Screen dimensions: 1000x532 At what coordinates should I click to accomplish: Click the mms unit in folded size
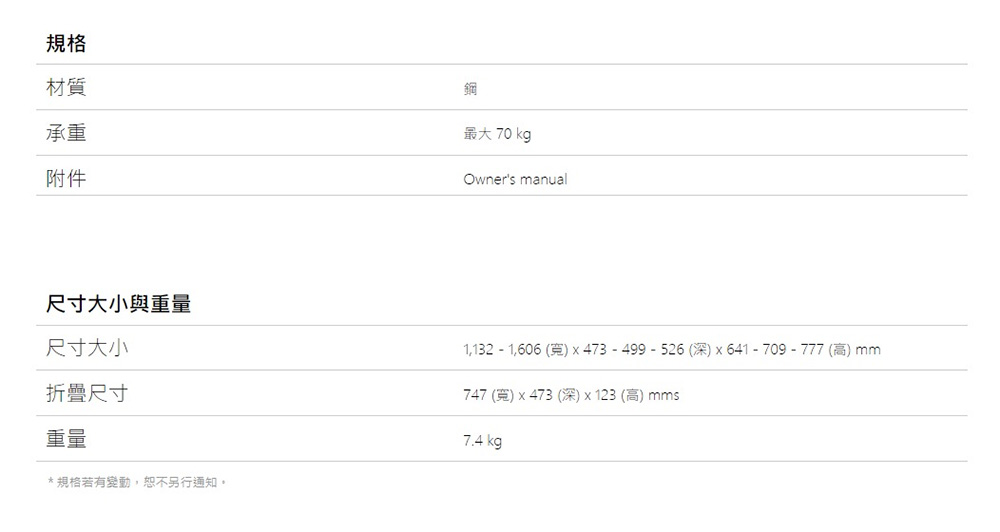click(x=663, y=395)
